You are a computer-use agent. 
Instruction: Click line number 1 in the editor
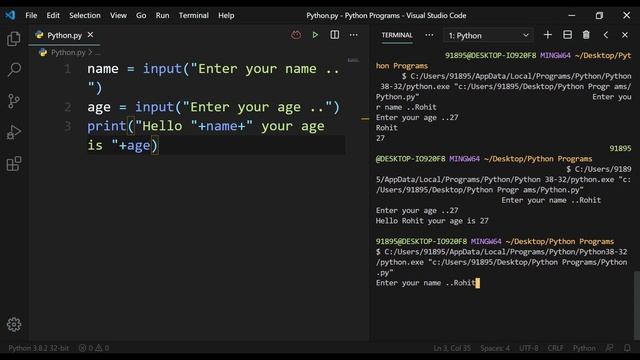pos(68,69)
